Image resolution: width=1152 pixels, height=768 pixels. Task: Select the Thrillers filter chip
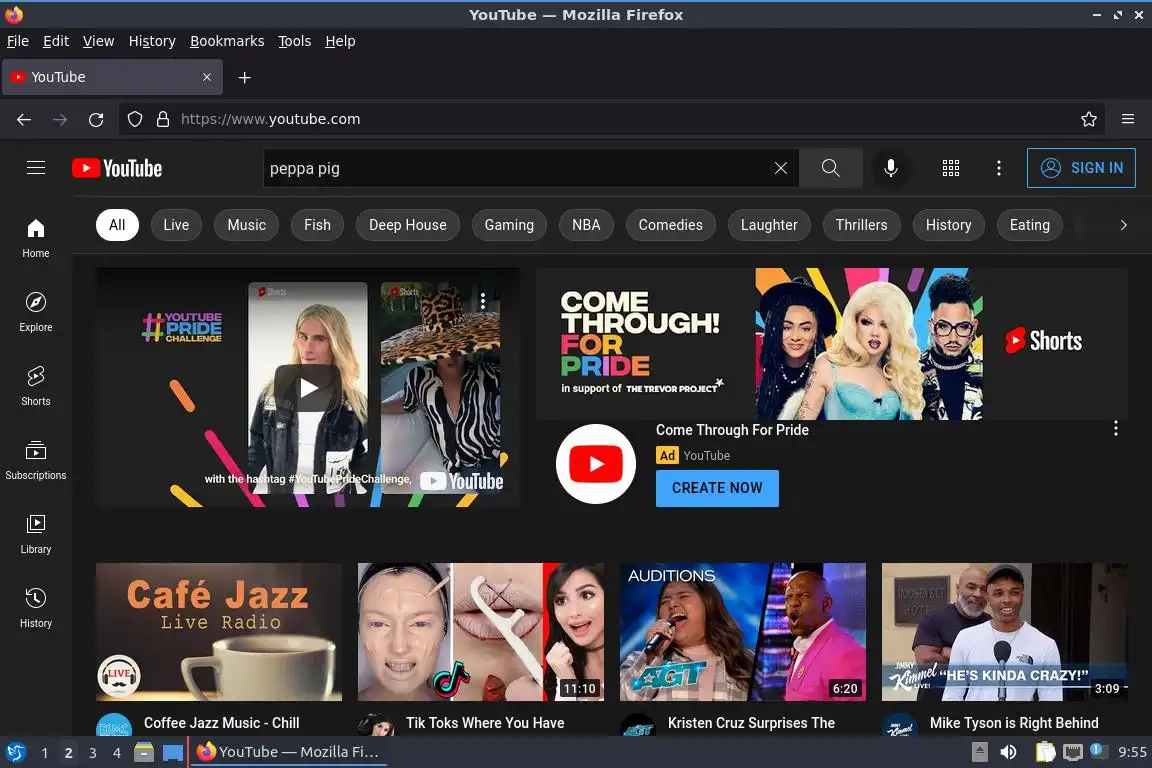(862, 225)
